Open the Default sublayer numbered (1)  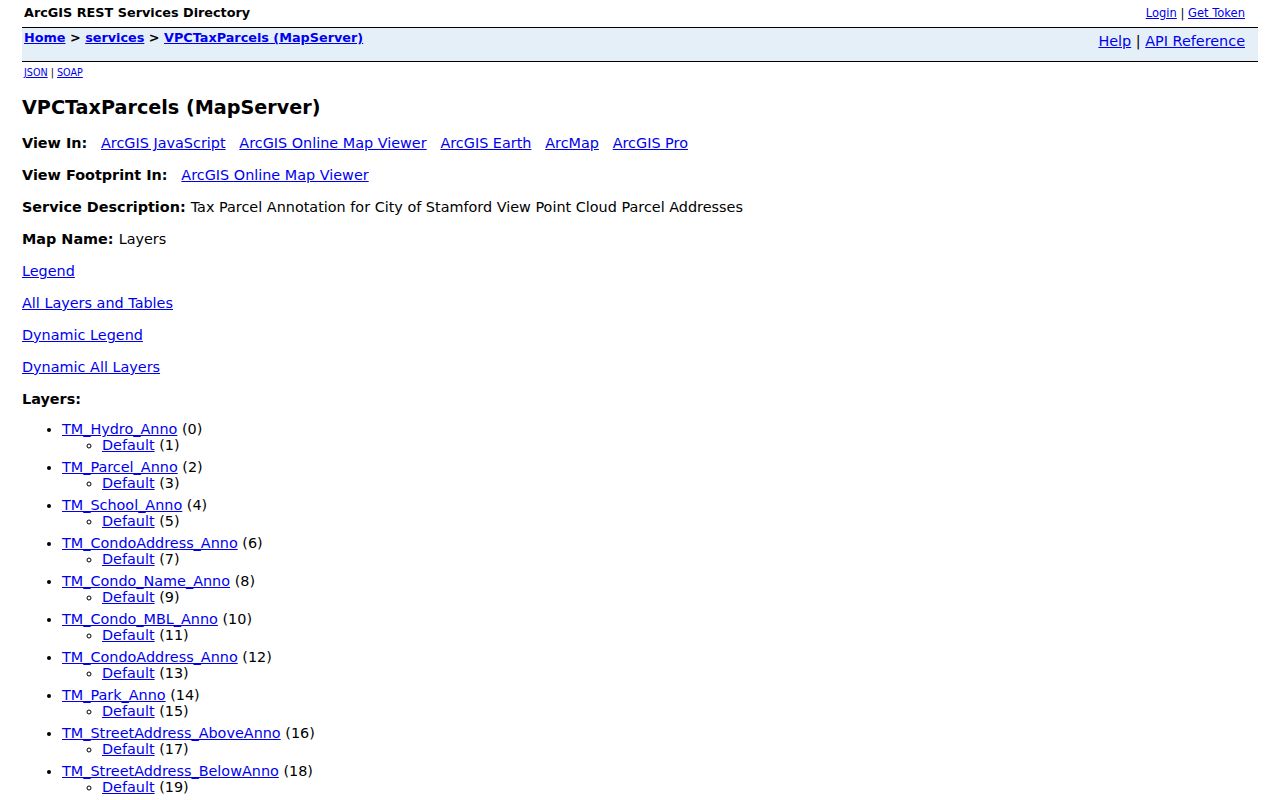click(128, 445)
